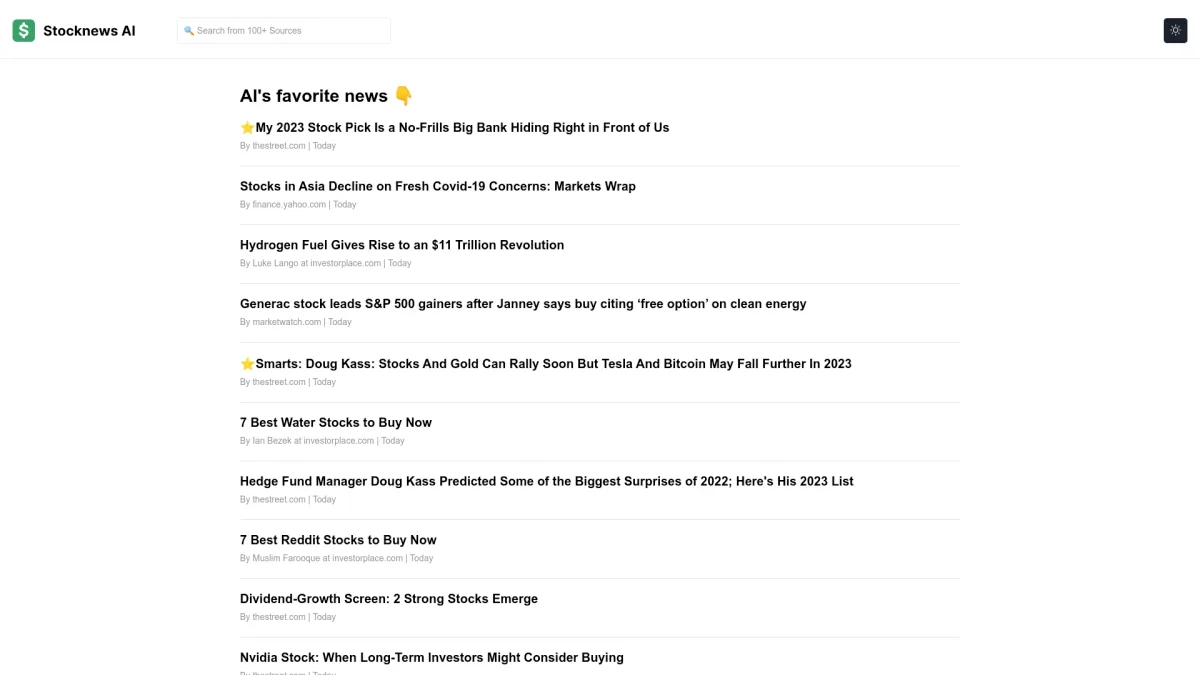Open the Nvidia Stock long-term investors article

point(431,658)
